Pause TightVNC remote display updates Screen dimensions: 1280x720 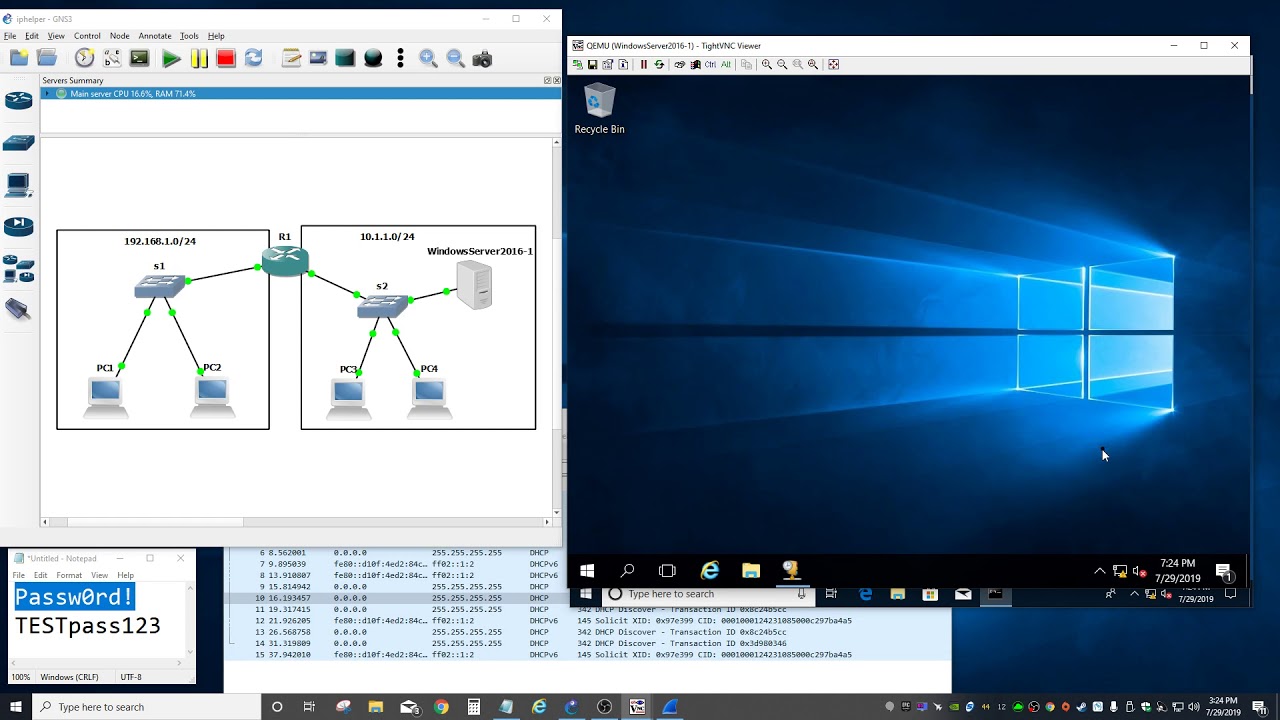click(x=643, y=64)
